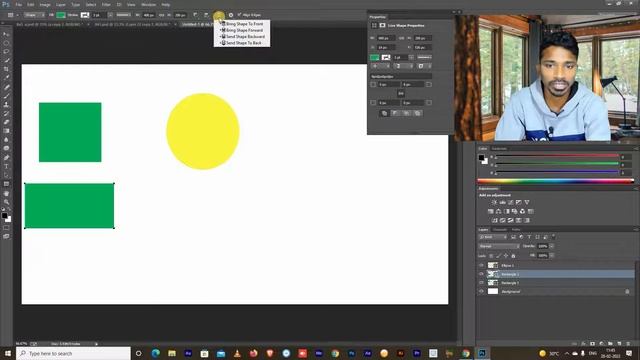The height and width of the screenshot is (360, 640).
Task: Add a Color Balance adjustment
Action: (x=498, y=211)
